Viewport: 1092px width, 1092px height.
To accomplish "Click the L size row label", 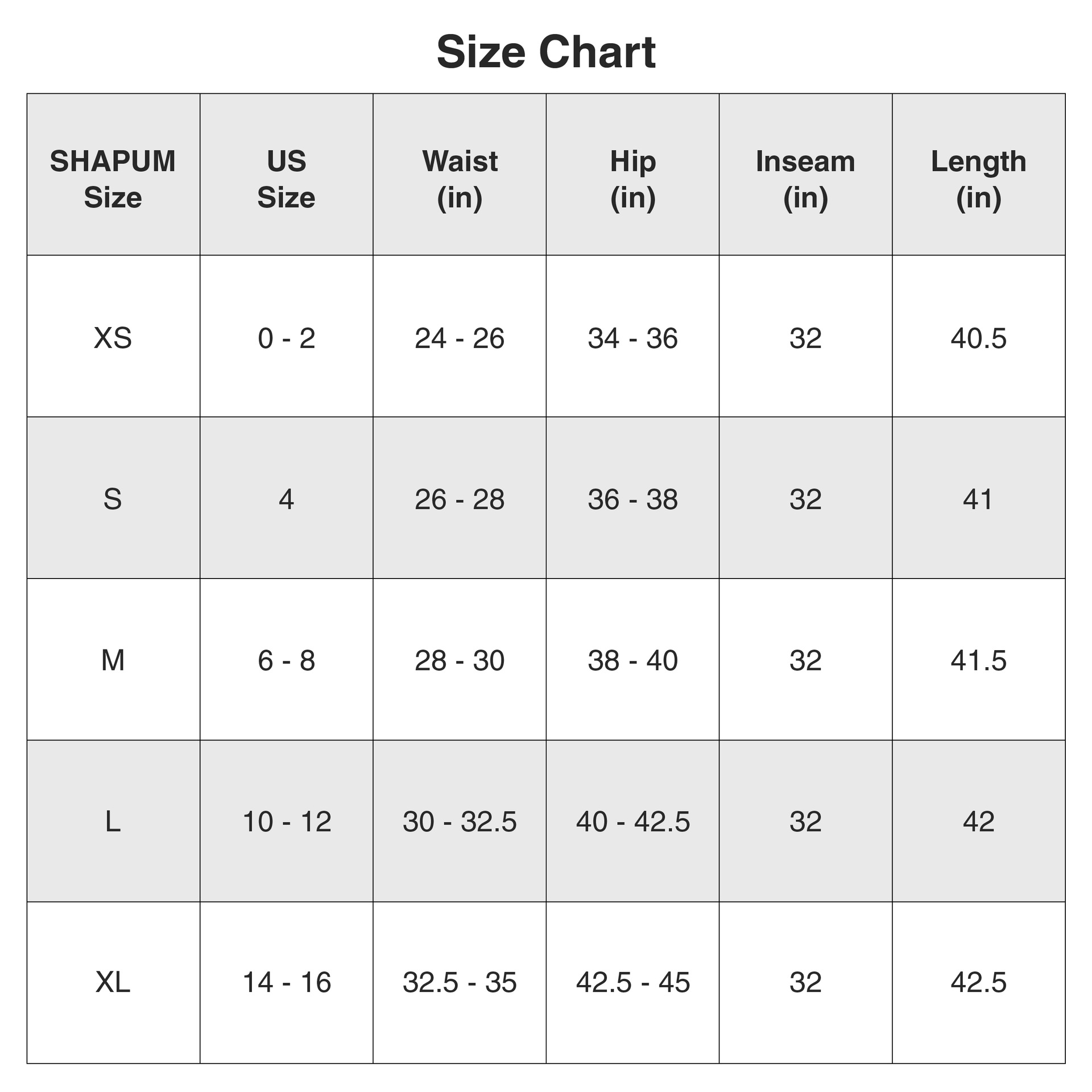I will tap(113, 821).
